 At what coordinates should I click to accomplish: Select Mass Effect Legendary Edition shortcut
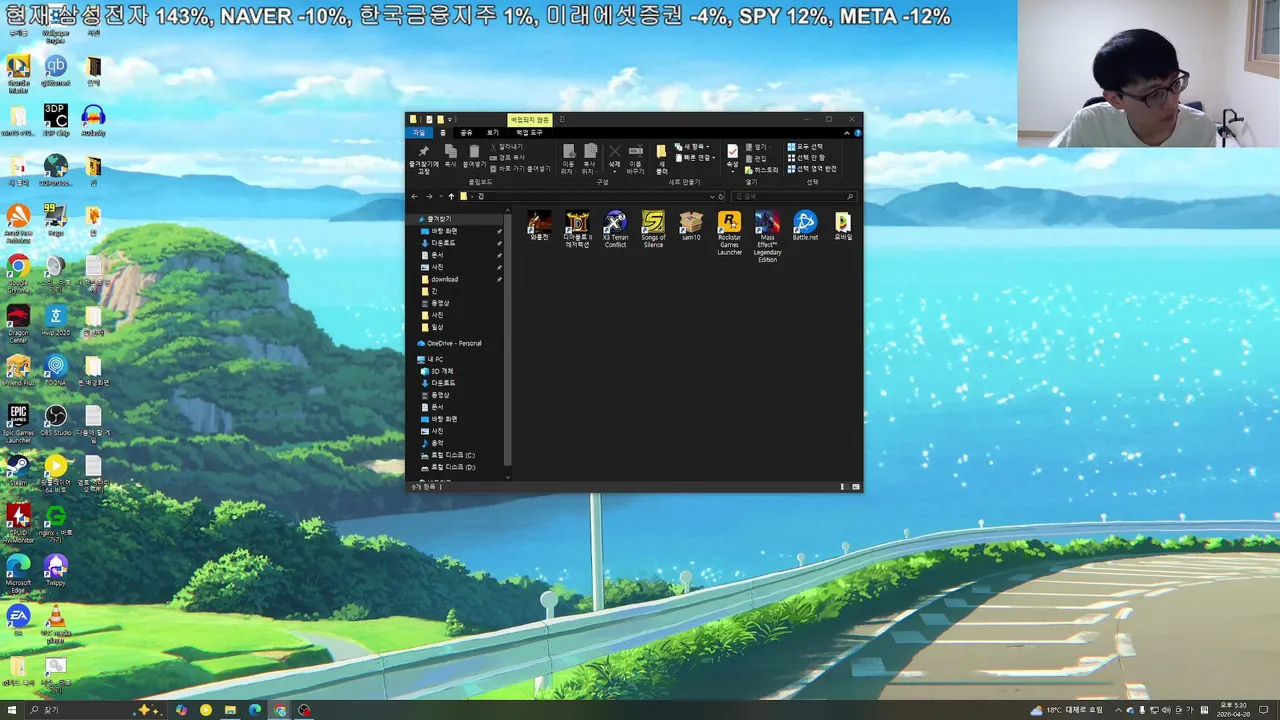767,236
